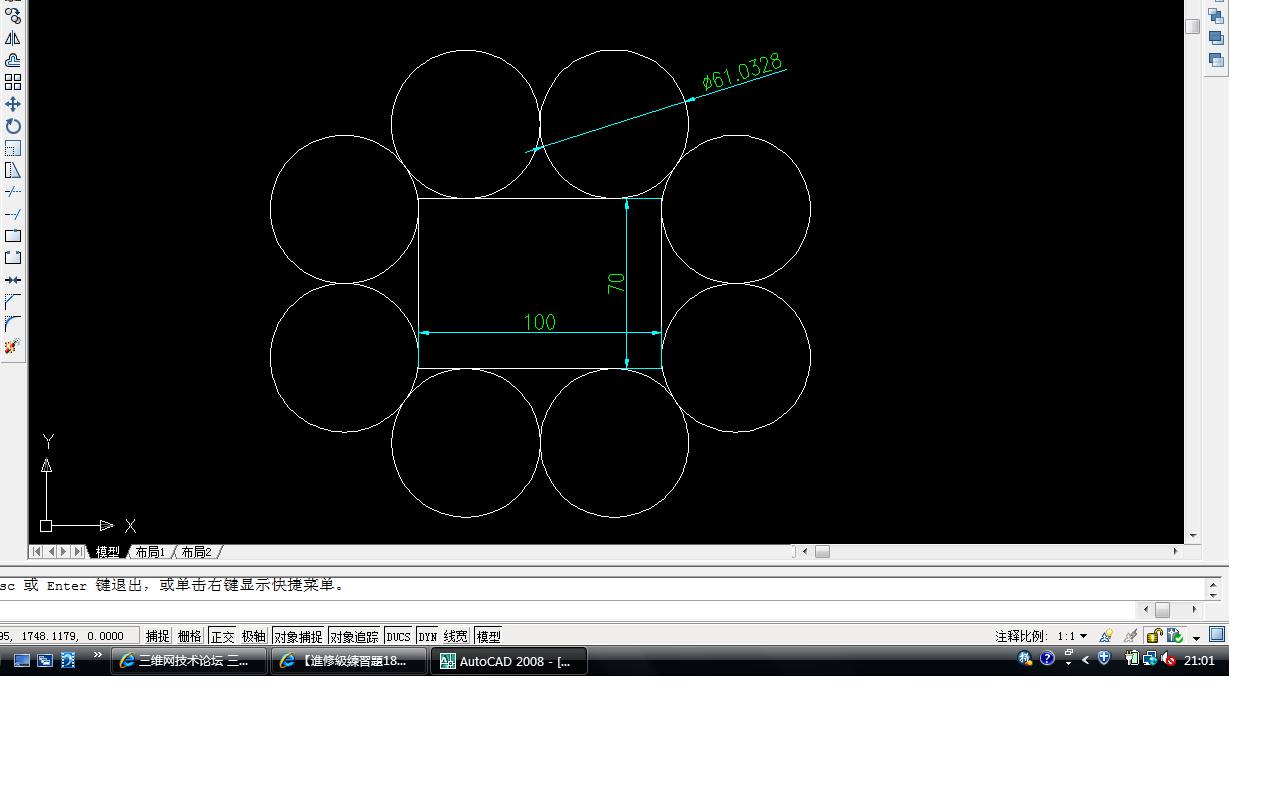Viewport: 1280px width, 800px height.
Task: Click the middle draw-order icon on right toolbar
Action: click(x=1216, y=38)
